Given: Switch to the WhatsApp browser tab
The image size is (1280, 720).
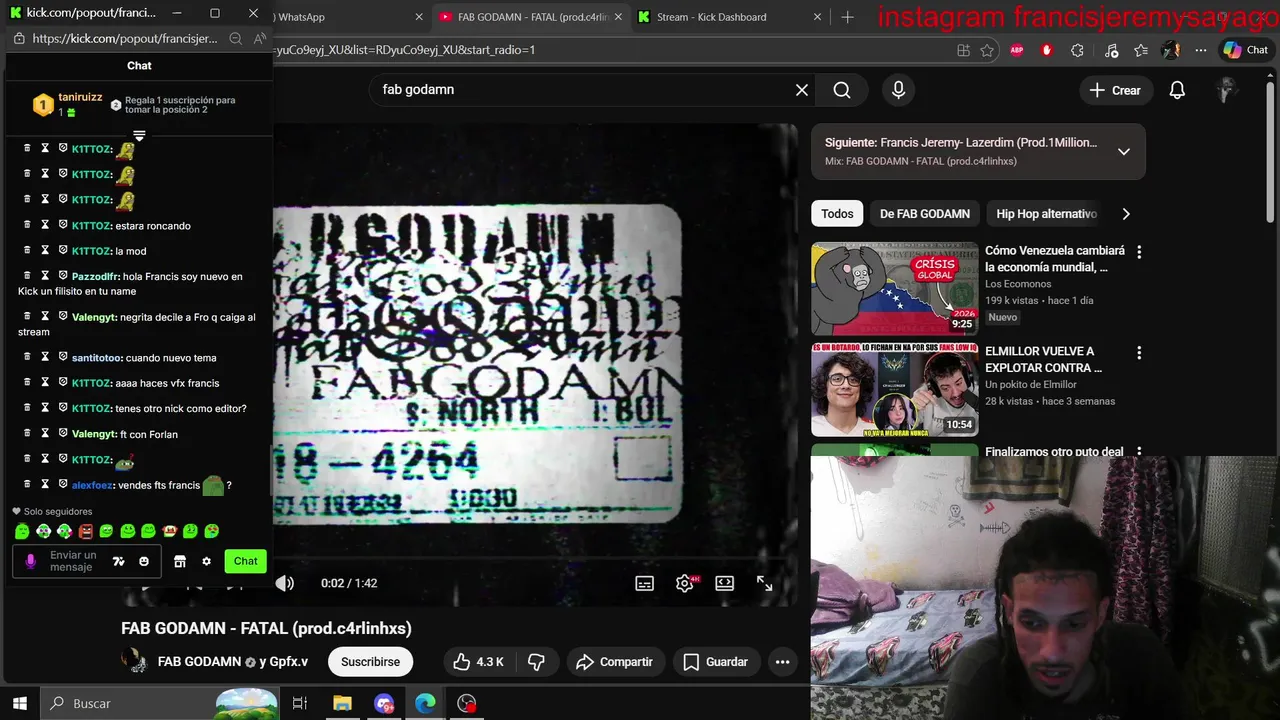Looking at the screenshot, I should pyautogui.click(x=345, y=17).
